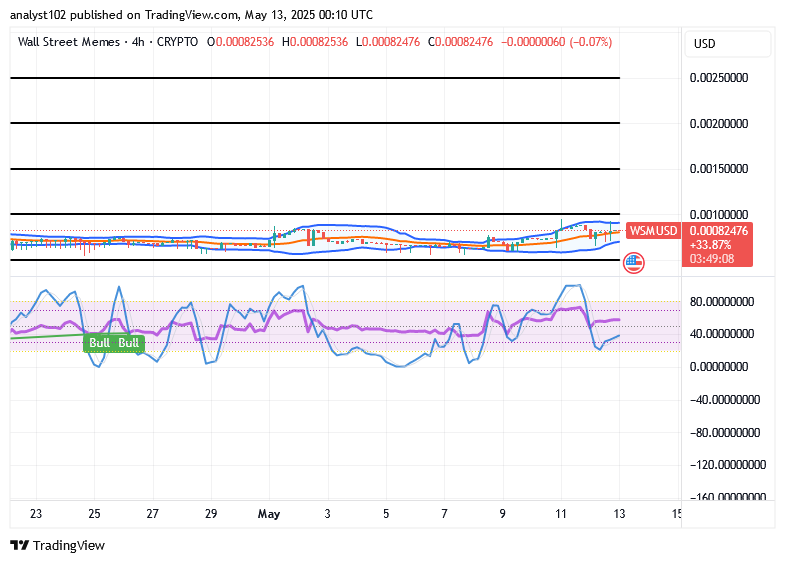Click date 9 on the time axis

(503, 514)
